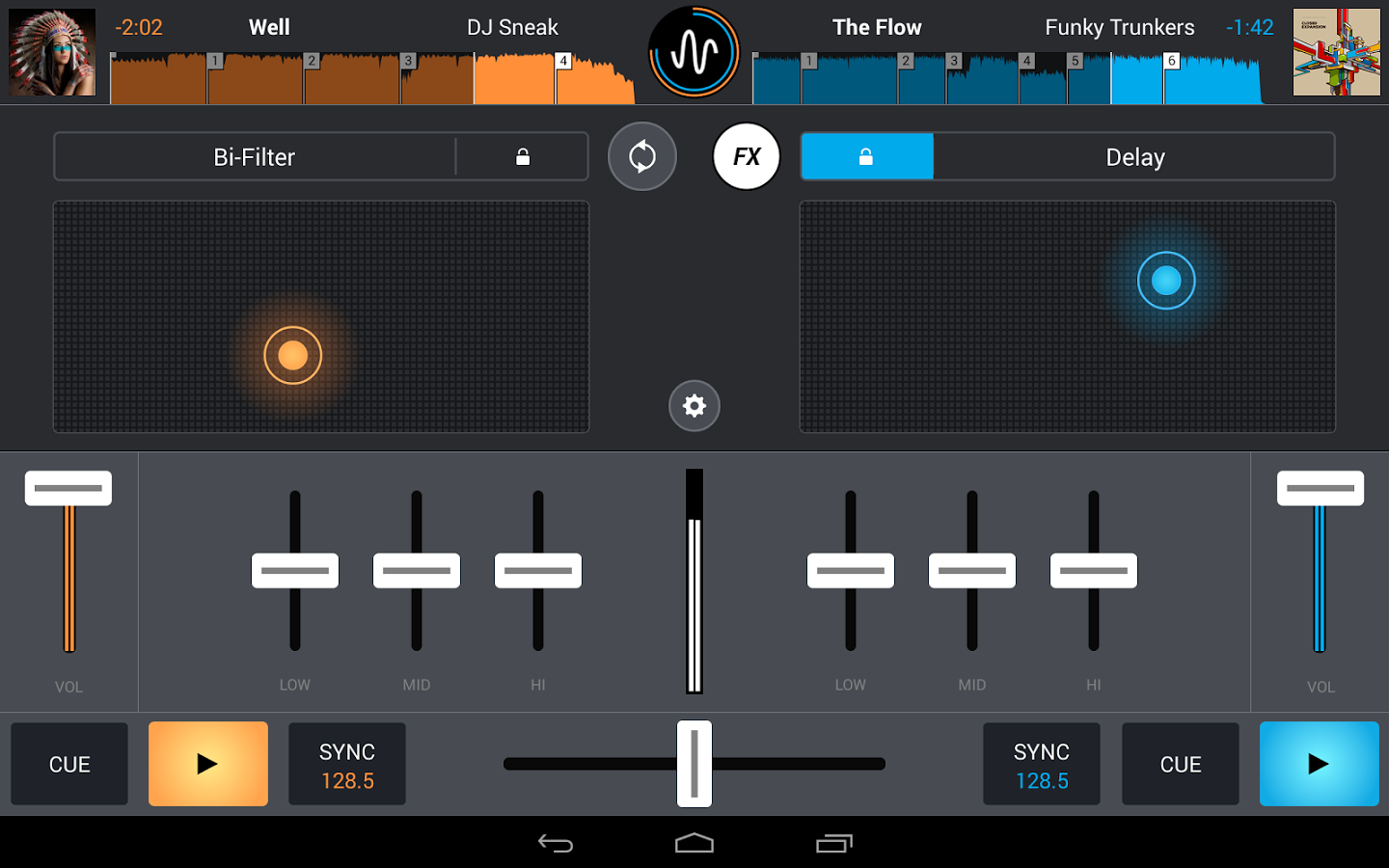
Task: Click the left deck loop/refresh icon
Action: click(x=642, y=156)
